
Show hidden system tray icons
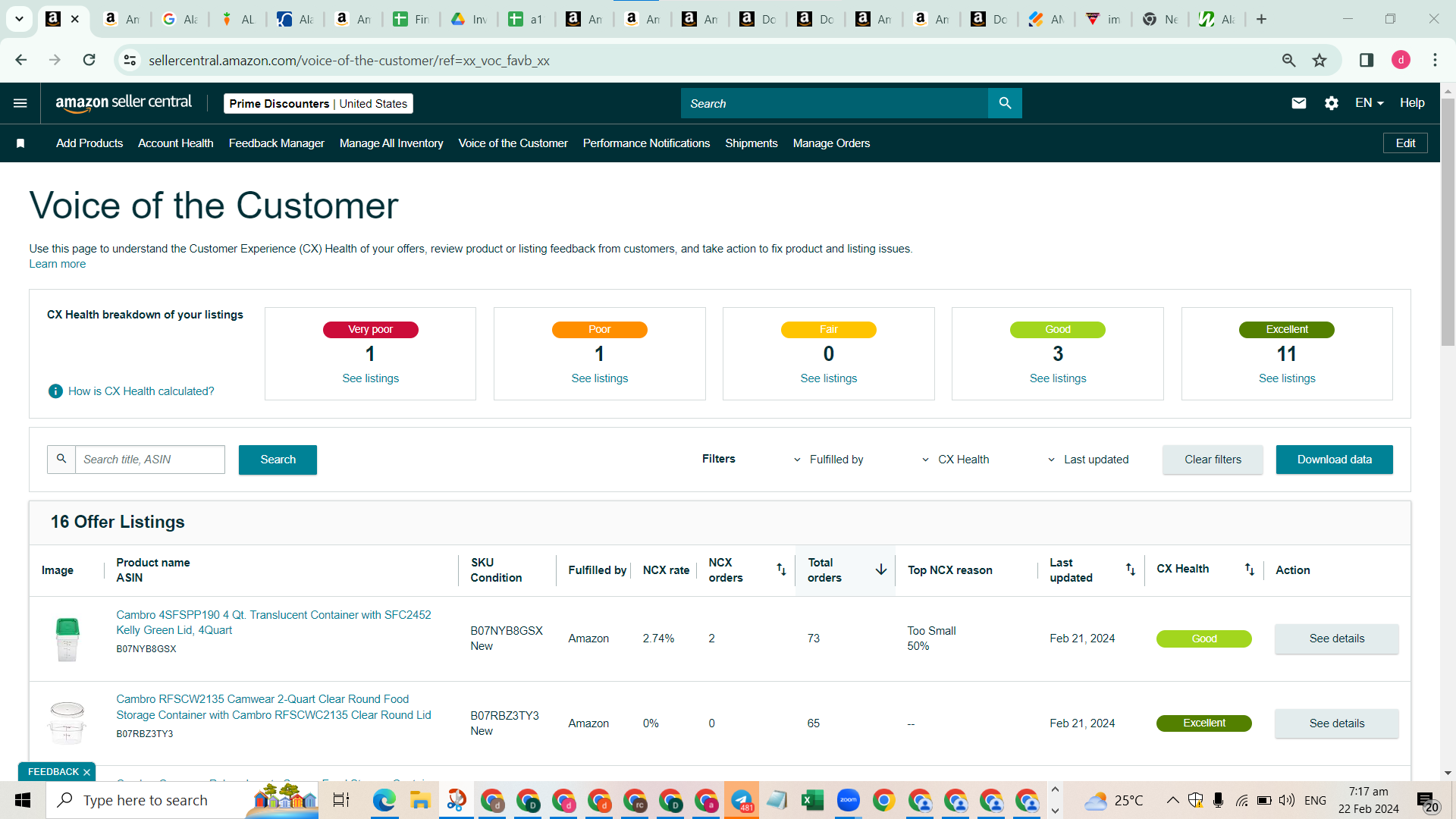pyautogui.click(x=1172, y=800)
